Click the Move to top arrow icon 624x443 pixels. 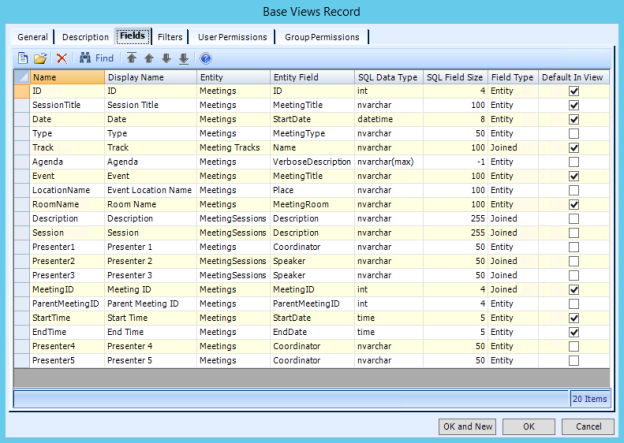point(131,59)
